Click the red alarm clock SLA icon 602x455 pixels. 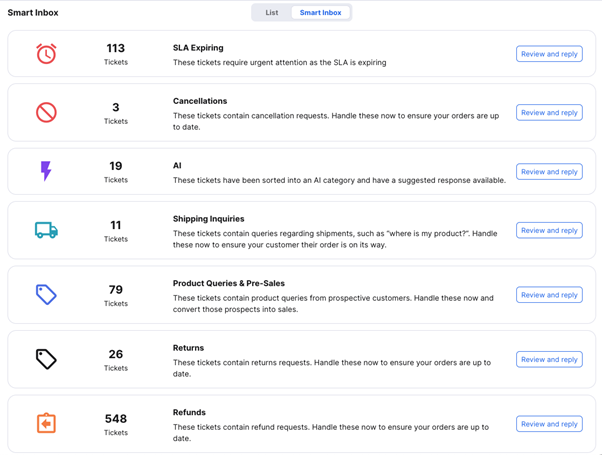coord(46,53)
